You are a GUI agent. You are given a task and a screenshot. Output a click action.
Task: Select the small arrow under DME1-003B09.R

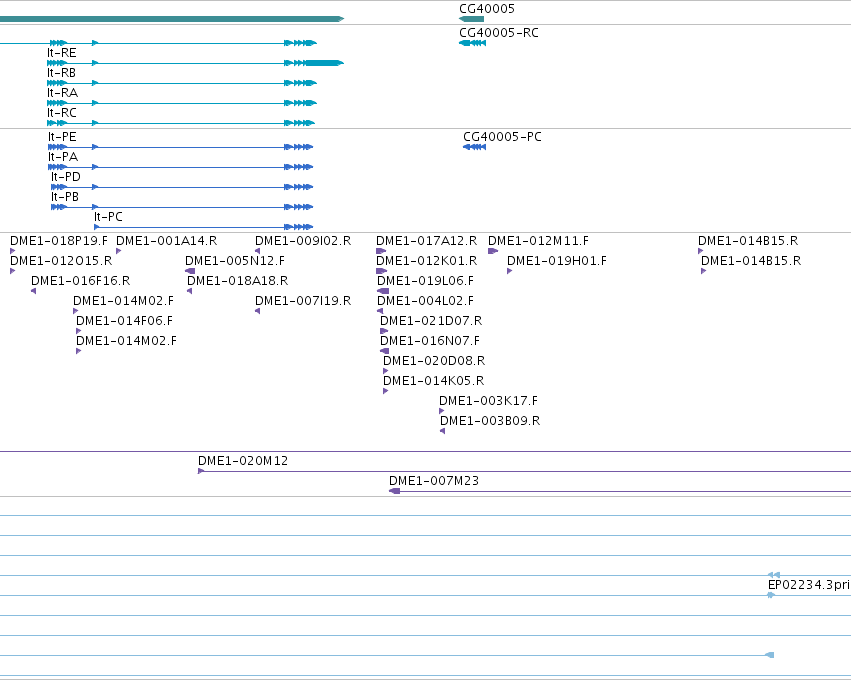click(x=442, y=431)
